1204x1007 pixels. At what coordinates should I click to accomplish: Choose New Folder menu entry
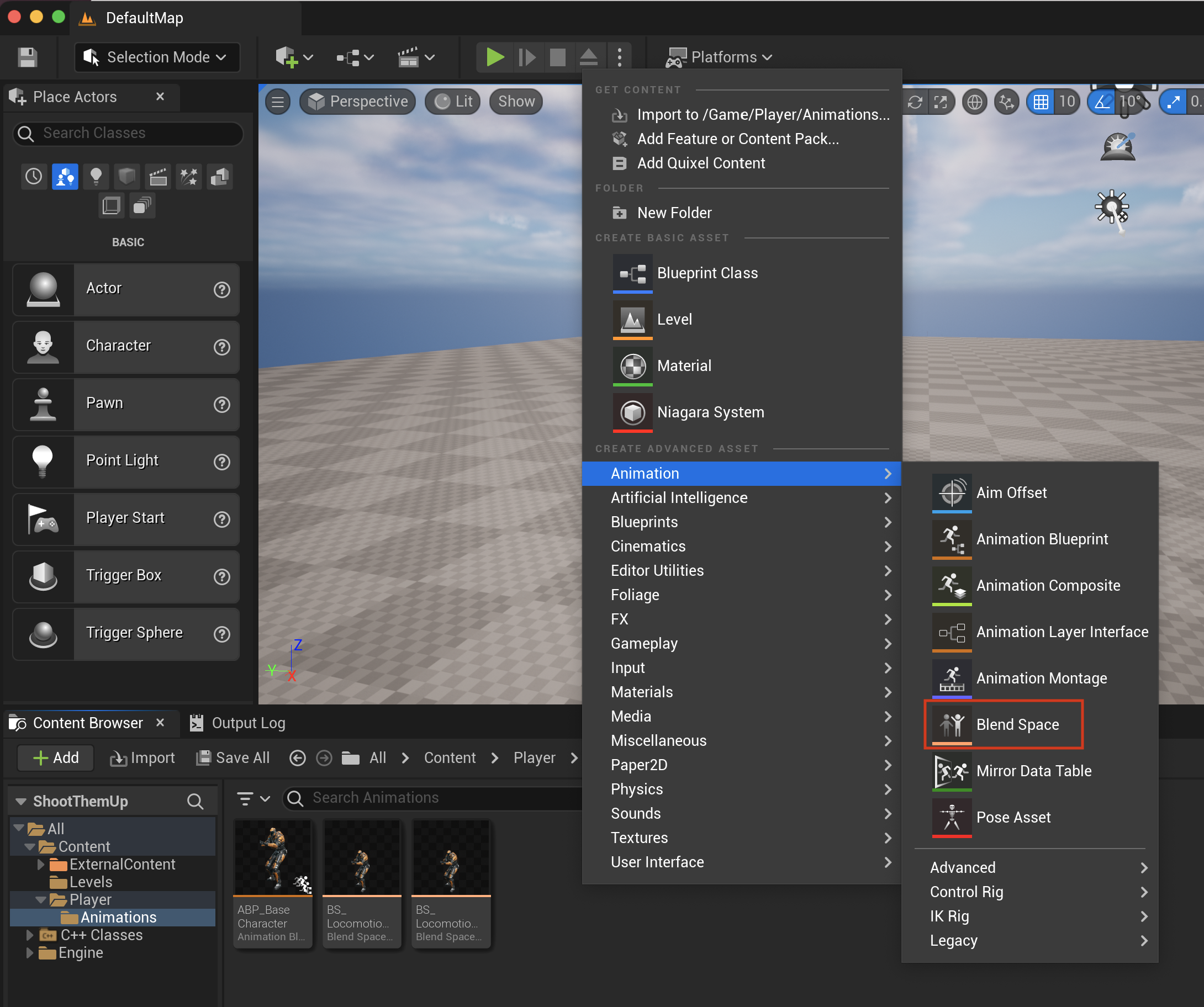[742, 213]
